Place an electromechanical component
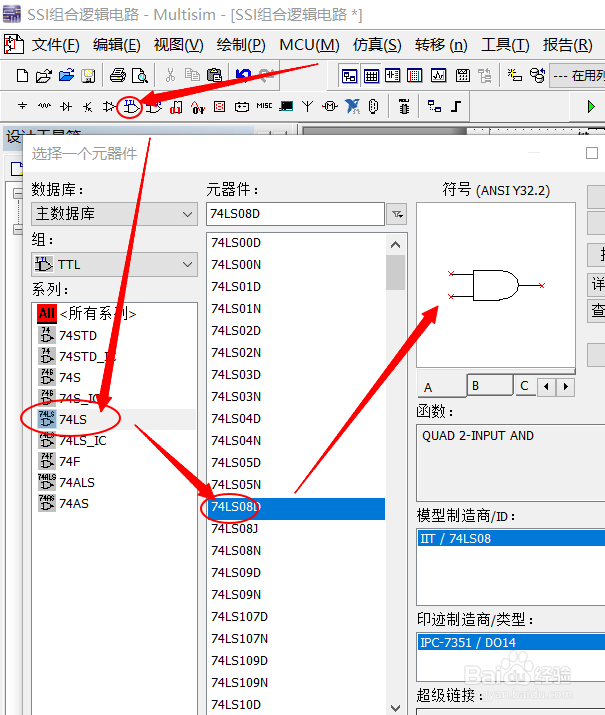Image resolution: width=605 pixels, height=715 pixels. click(x=330, y=107)
